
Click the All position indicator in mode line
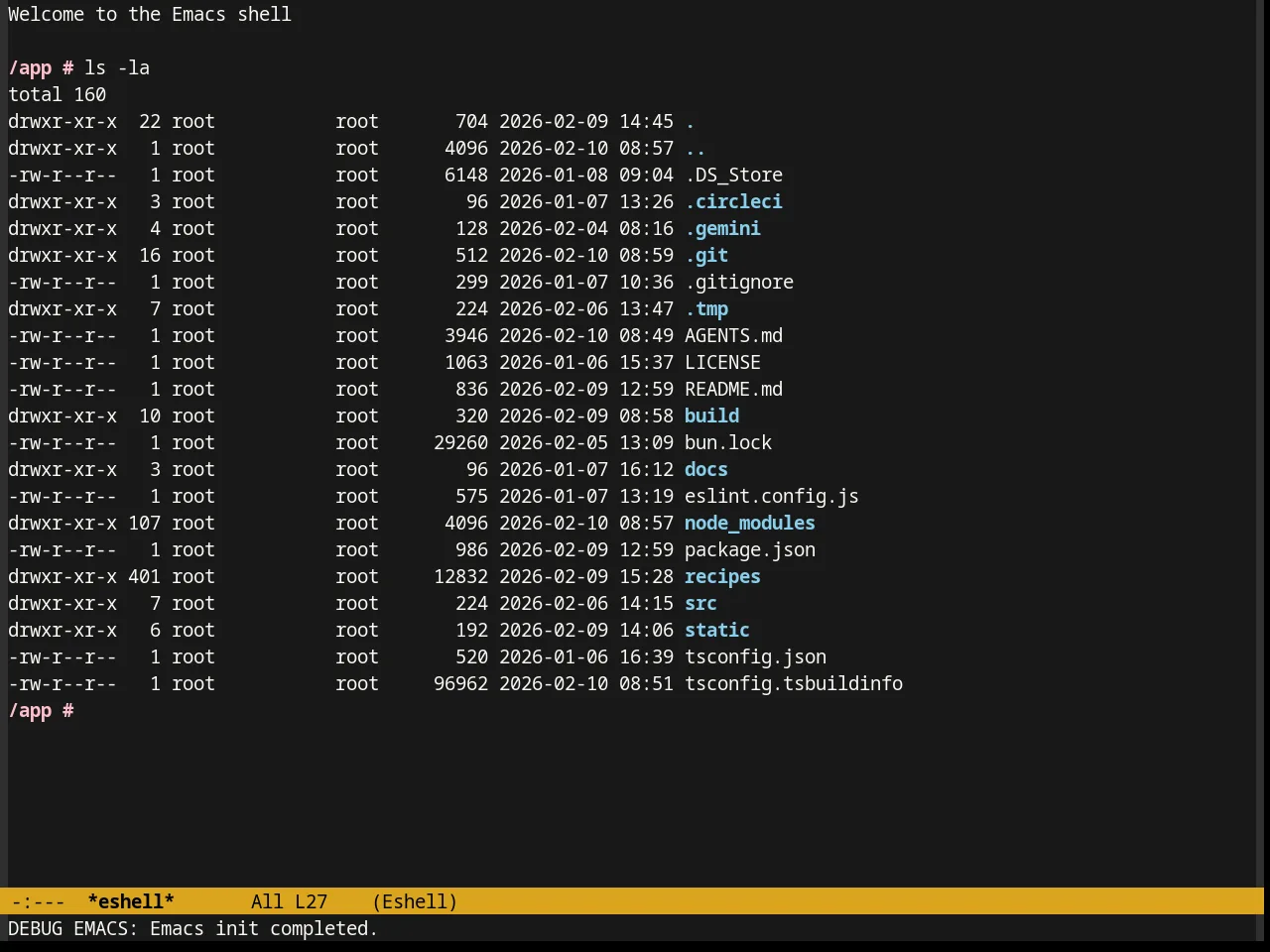(x=267, y=901)
